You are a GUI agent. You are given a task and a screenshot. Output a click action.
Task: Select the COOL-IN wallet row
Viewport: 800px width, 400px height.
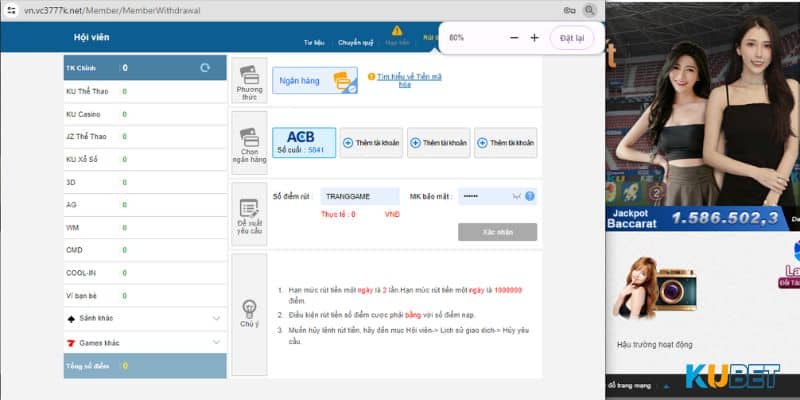pyautogui.click(x=145, y=273)
